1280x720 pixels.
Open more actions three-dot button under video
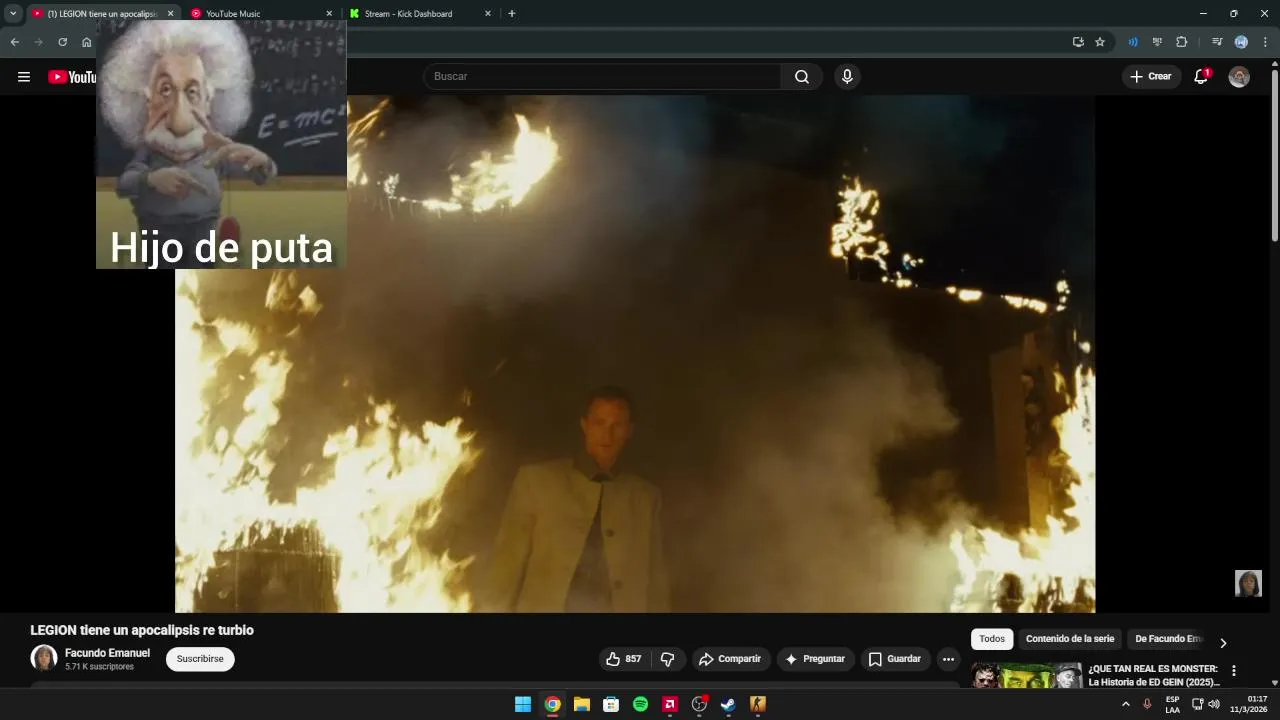pyautogui.click(x=948, y=659)
